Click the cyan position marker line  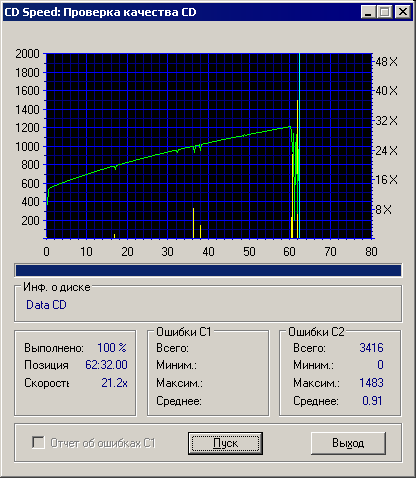coord(299,146)
